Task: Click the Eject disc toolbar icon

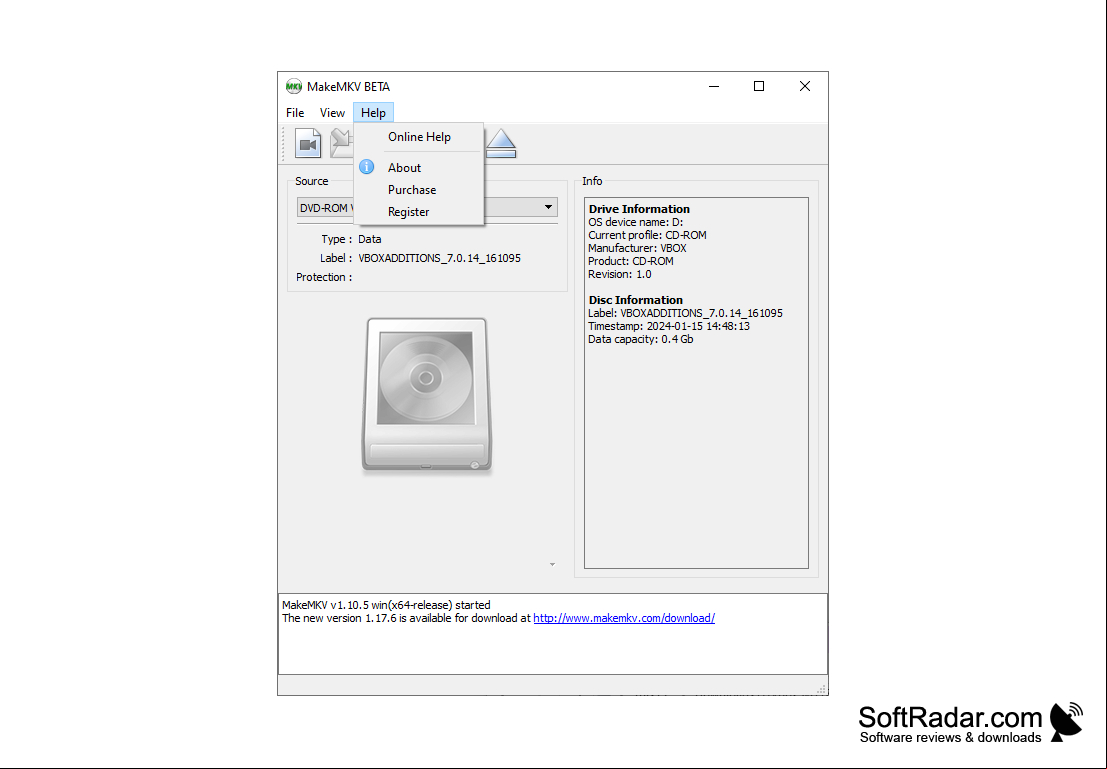Action: click(501, 143)
